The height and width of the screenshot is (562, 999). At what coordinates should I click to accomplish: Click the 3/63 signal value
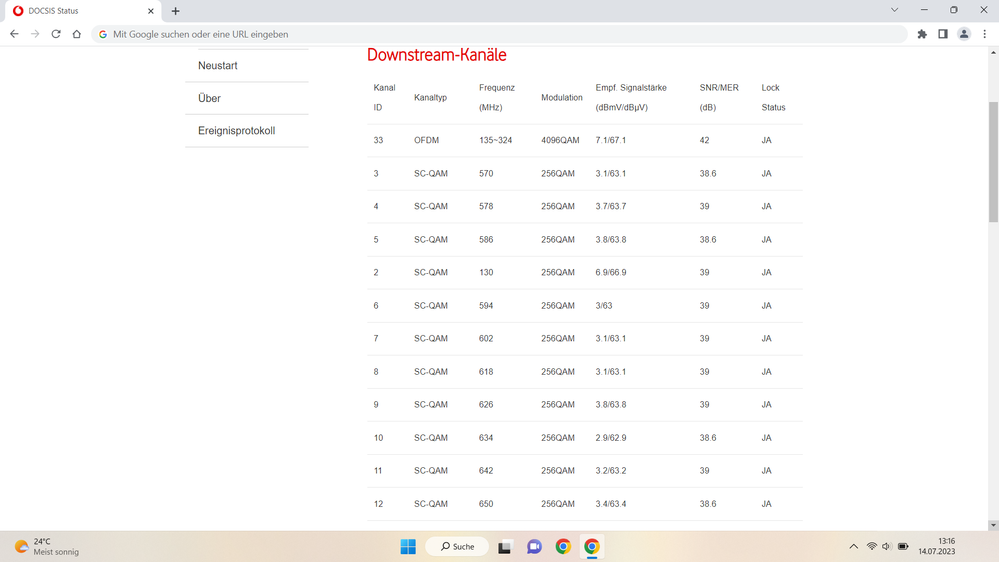pyautogui.click(x=603, y=306)
